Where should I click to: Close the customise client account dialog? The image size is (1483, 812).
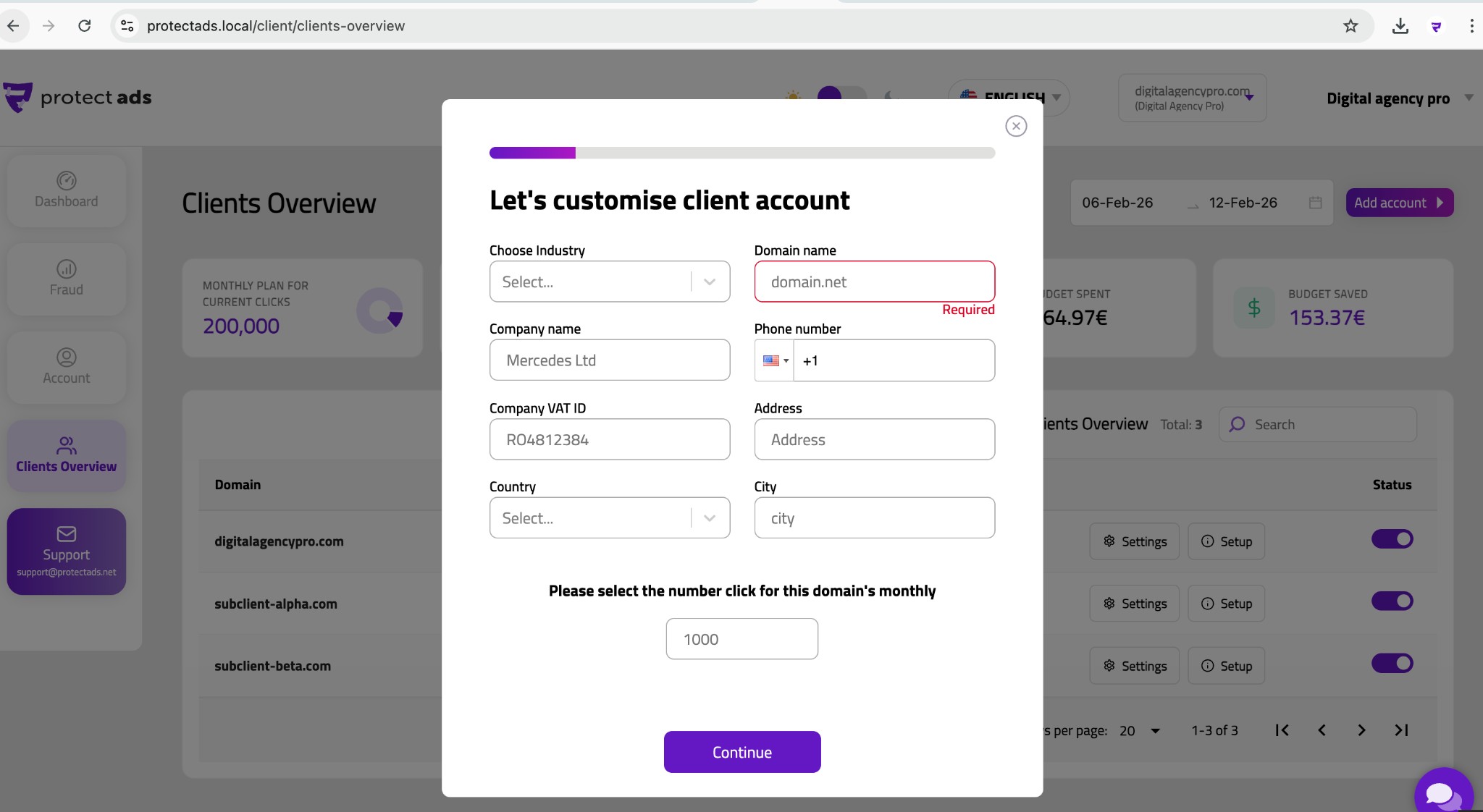coord(1015,126)
